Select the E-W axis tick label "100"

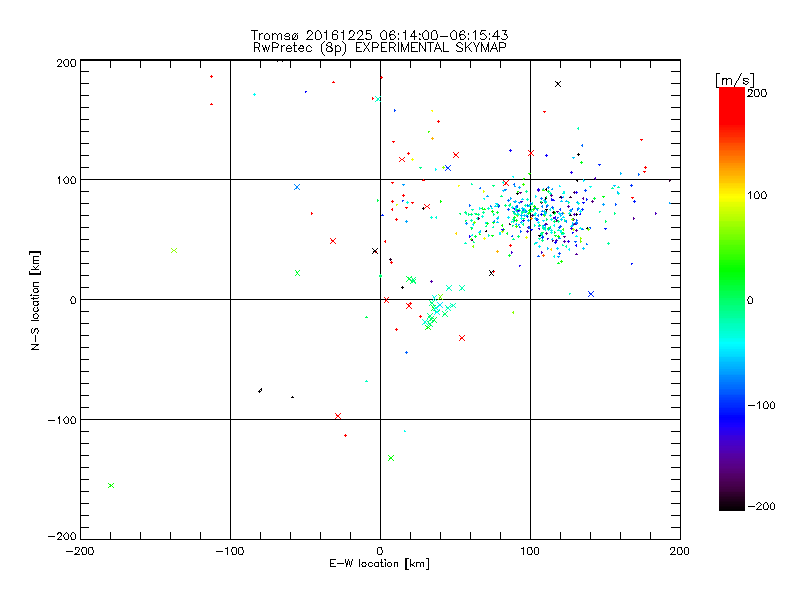click(x=530, y=551)
